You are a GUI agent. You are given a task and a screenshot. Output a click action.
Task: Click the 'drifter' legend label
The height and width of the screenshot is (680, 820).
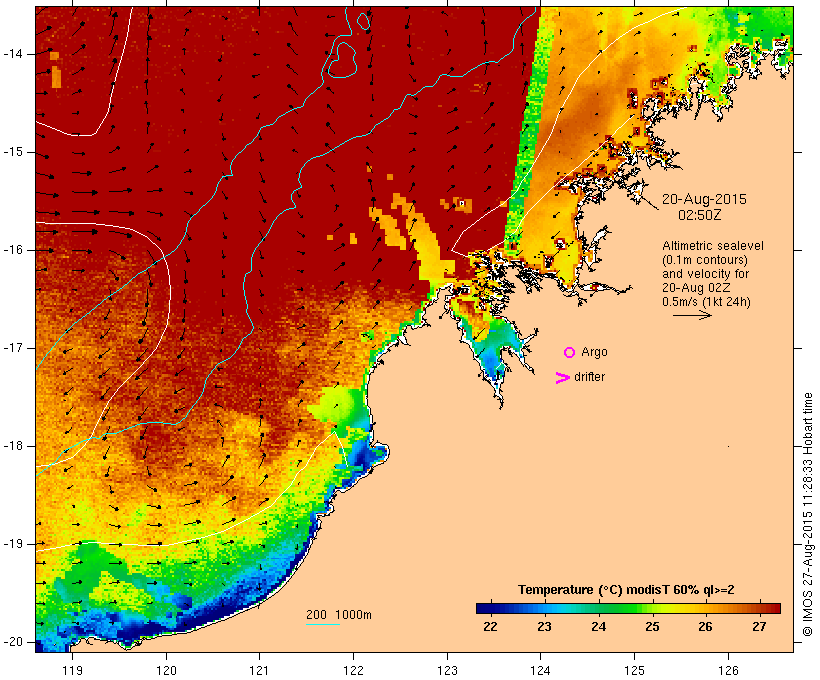pos(589,377)
